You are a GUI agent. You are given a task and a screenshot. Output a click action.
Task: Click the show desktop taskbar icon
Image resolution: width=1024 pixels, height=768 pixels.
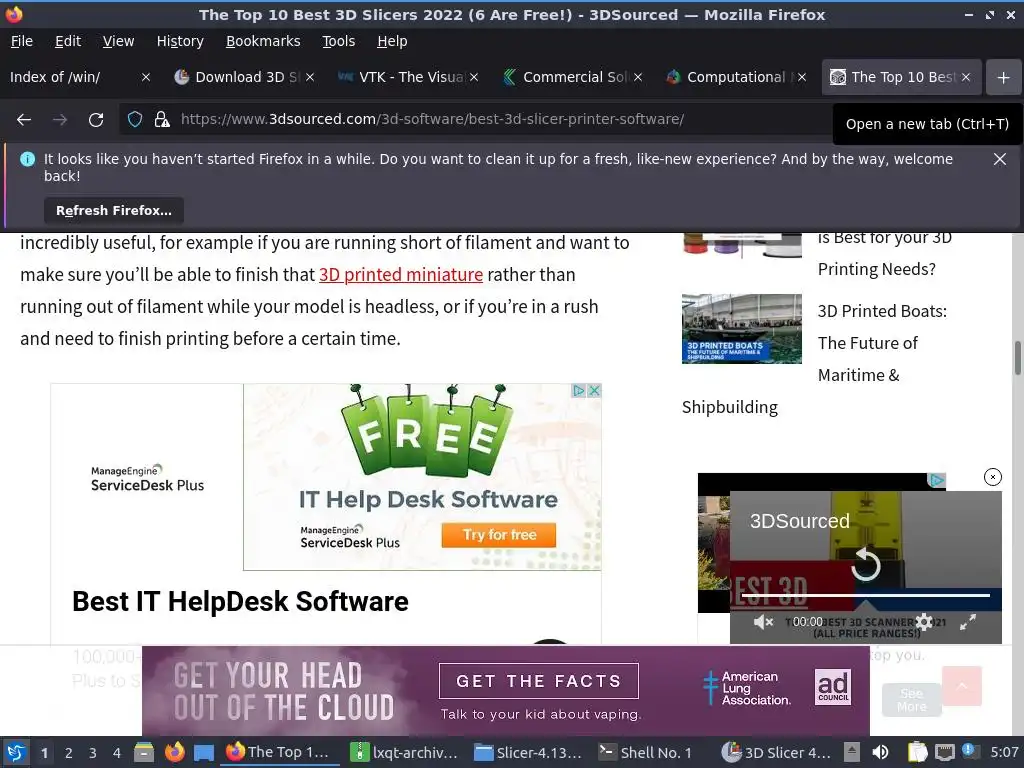pyautogui.click(x=204, y=752)
